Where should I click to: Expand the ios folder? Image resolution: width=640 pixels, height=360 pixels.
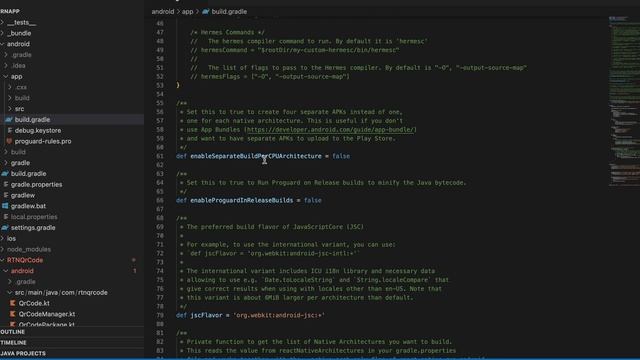coord(2,238)
